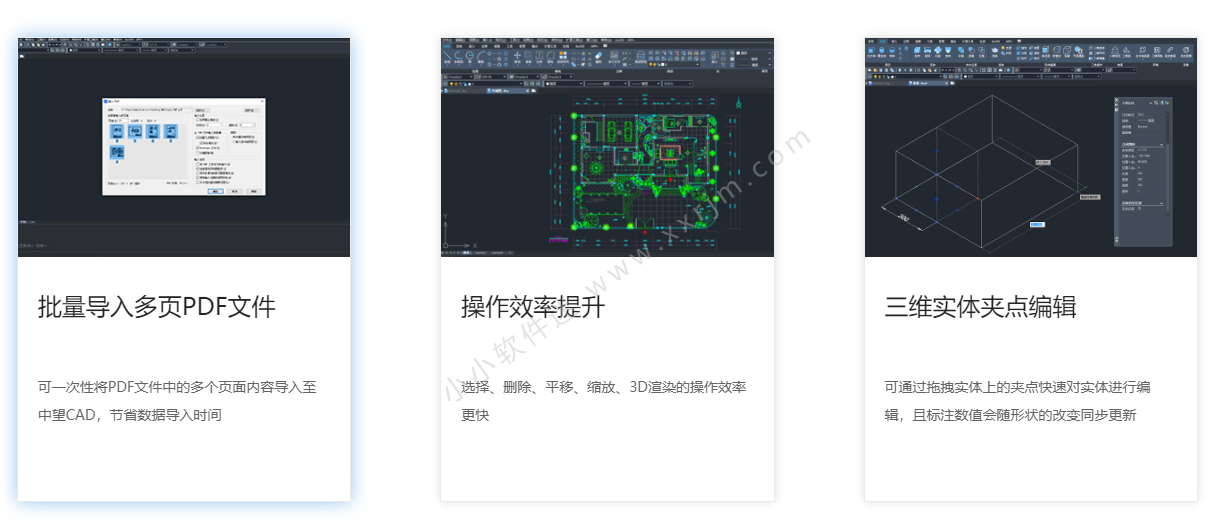The height and width of the screenshot is (530, 1213).
Task: Pick the Move tool in the floor plan screenshot ribbon
Action: coord(517,57)
